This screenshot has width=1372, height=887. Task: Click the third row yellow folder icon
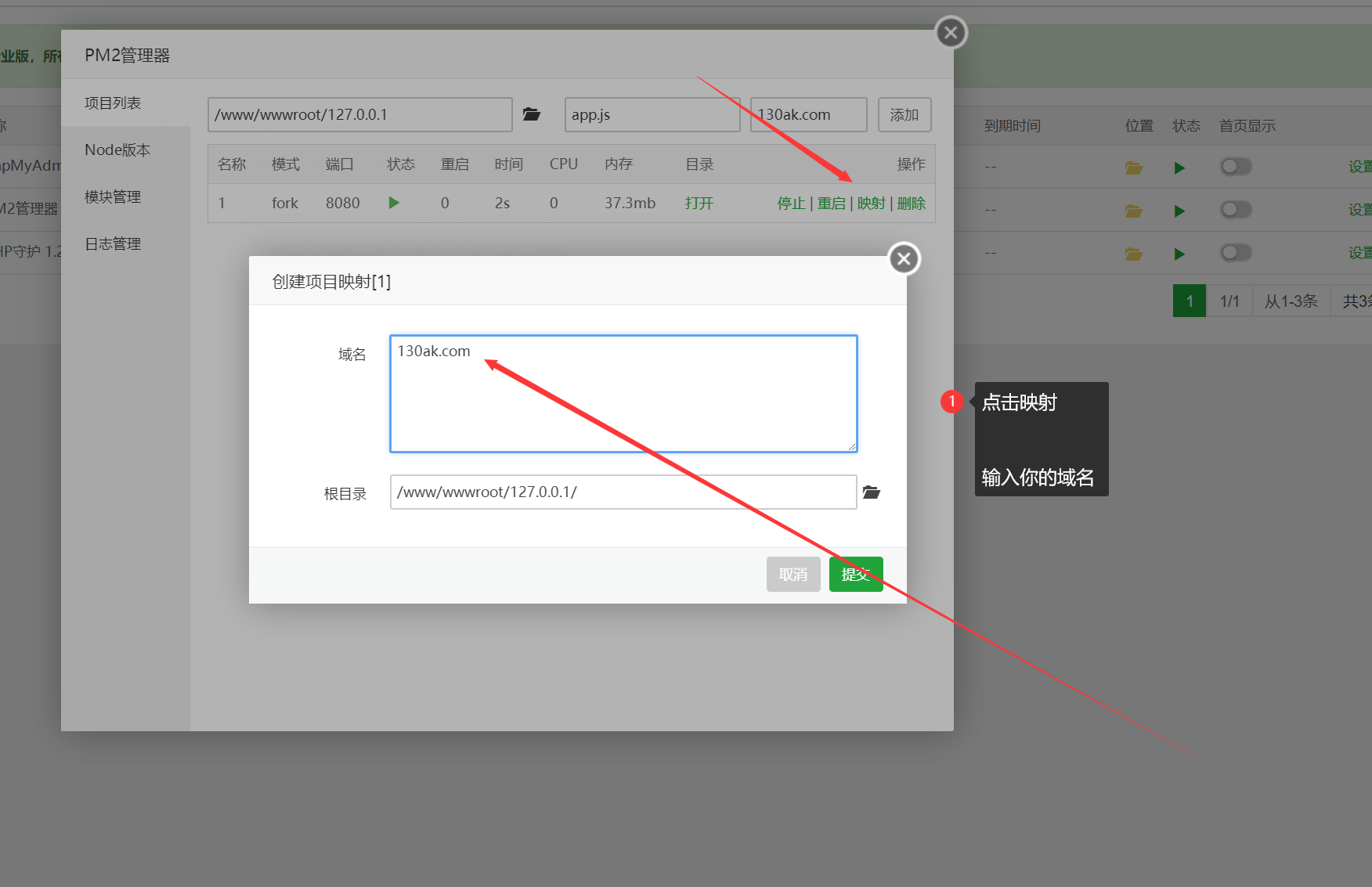1133,254
